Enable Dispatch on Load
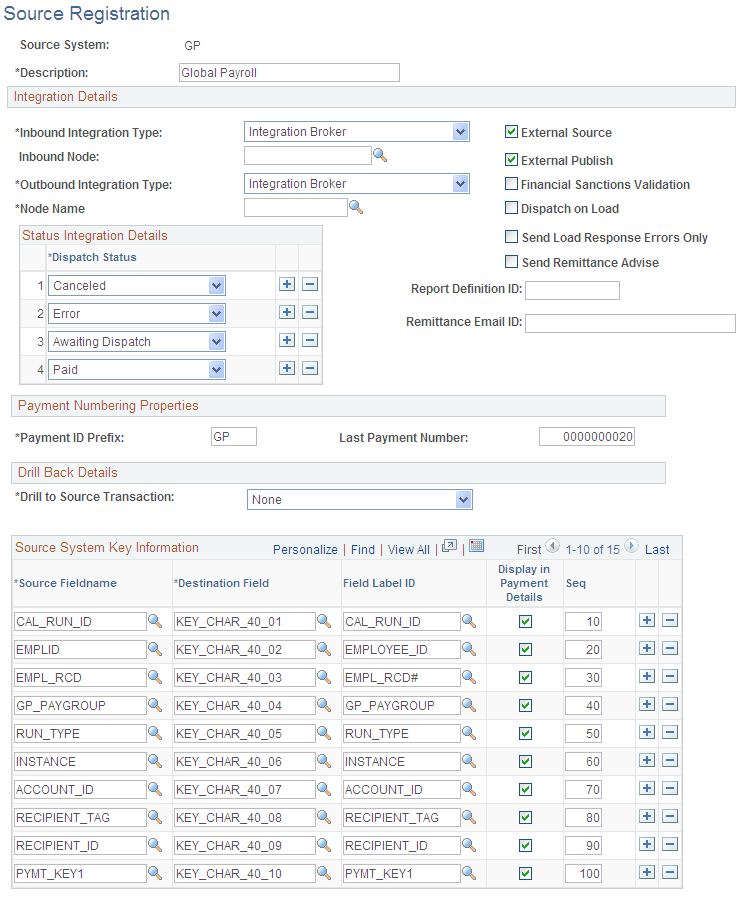This screenshot has height=897, width=743. tap(511, 208)
